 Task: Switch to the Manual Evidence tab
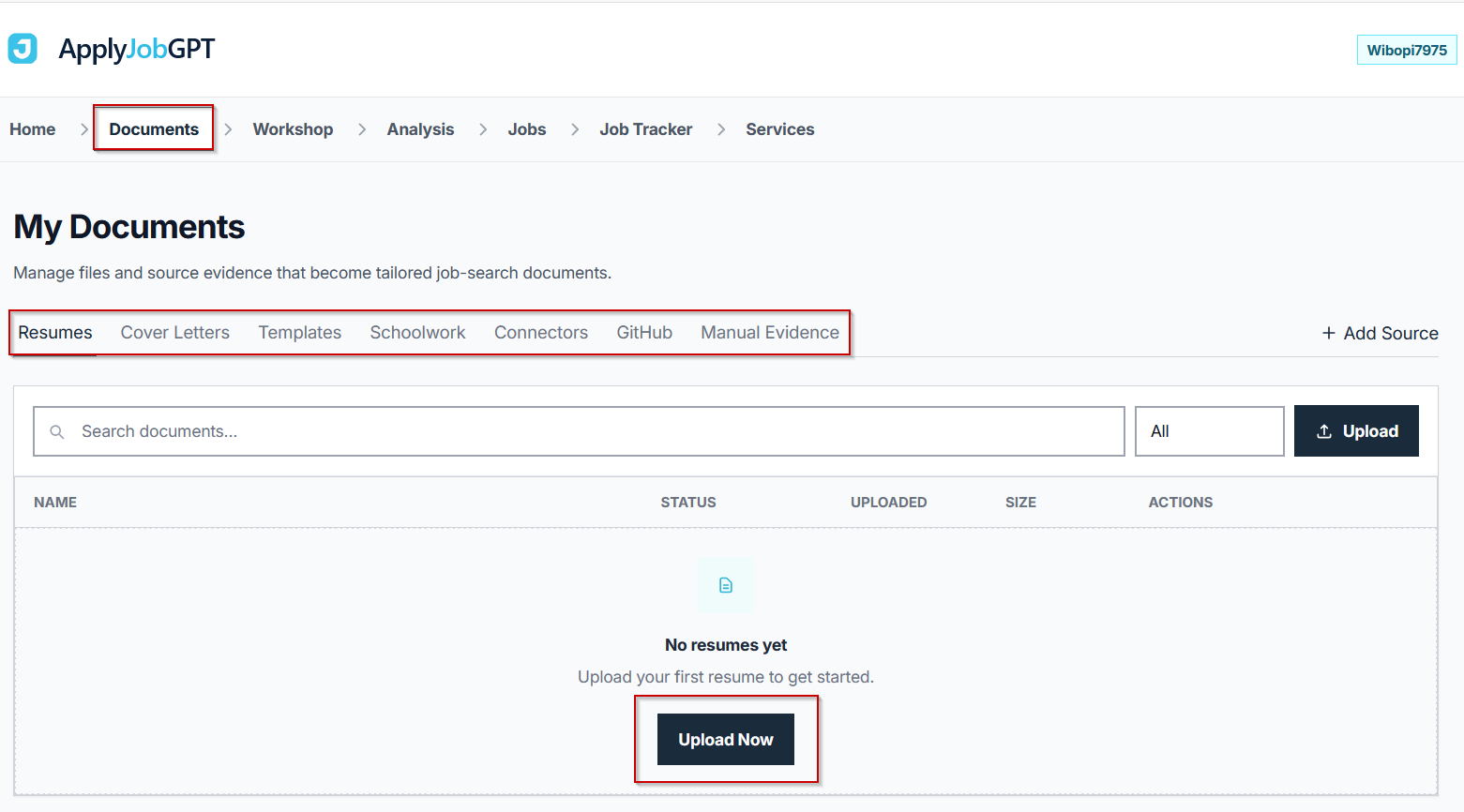click(x=770, y=333)
